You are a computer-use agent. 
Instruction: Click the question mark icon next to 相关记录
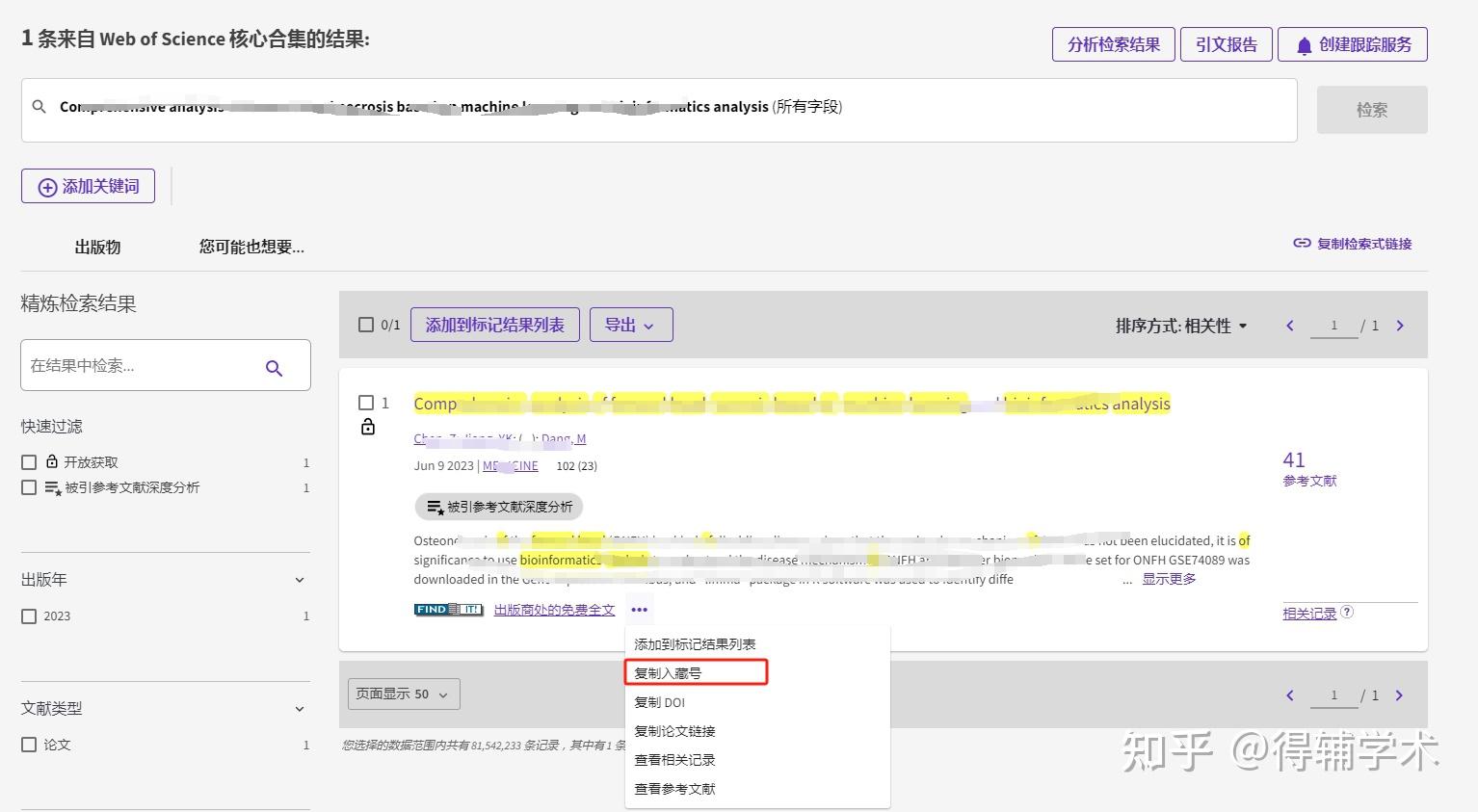[x=1347, y=613]
